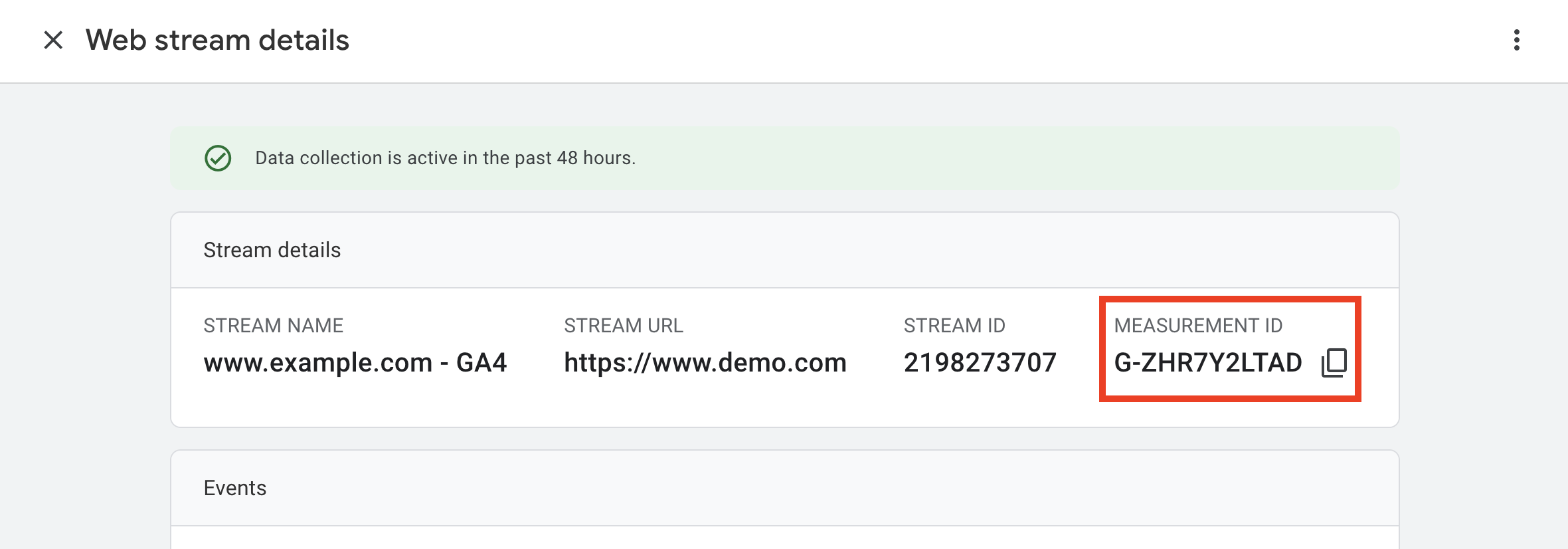Click the STREAM NAME label
This screenshot has width=1568, height=549.
273,326
